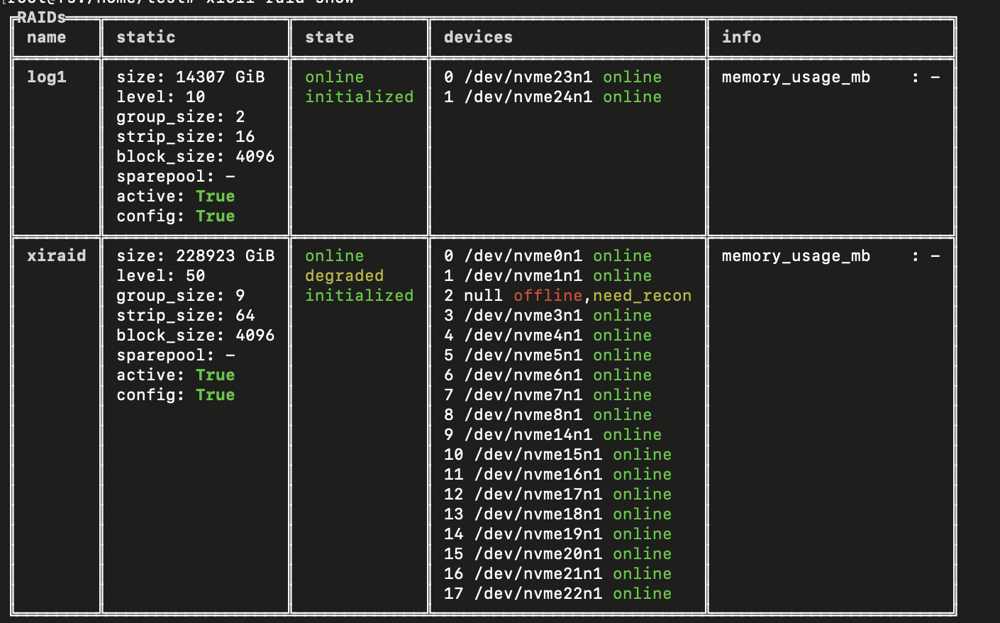Click the 'size: 228923 GiB' line
Image resolution: width=1000 pixels, height=623 pixels.
point(195,256)
